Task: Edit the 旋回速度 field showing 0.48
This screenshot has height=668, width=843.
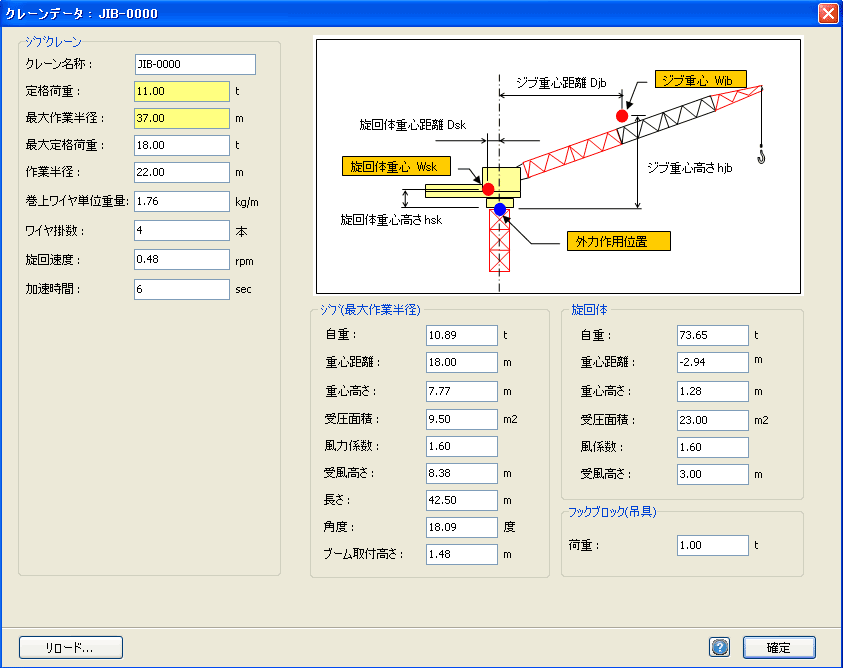Action: click(x=182, y=259)
